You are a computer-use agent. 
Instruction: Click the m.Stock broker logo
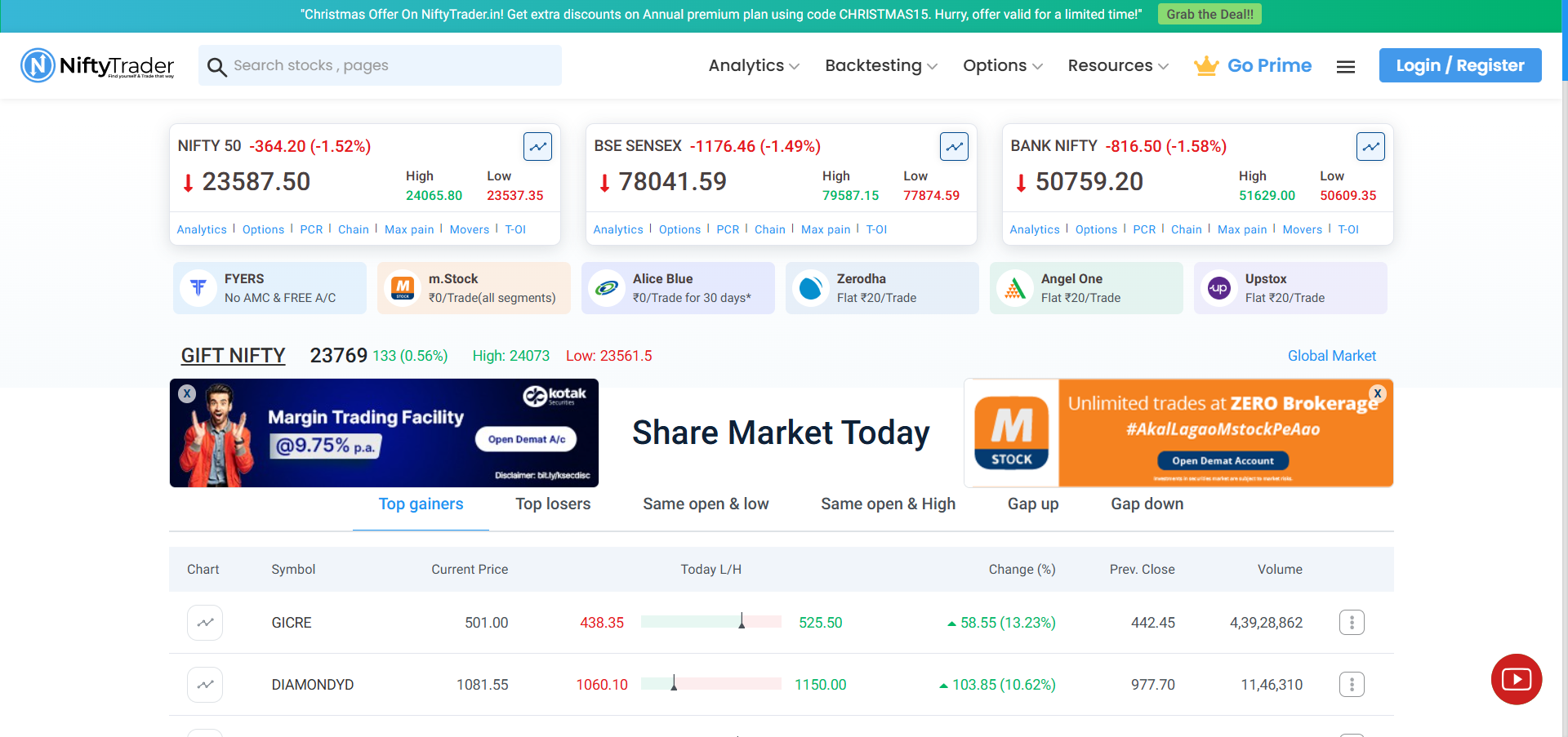tap(403, 288)
